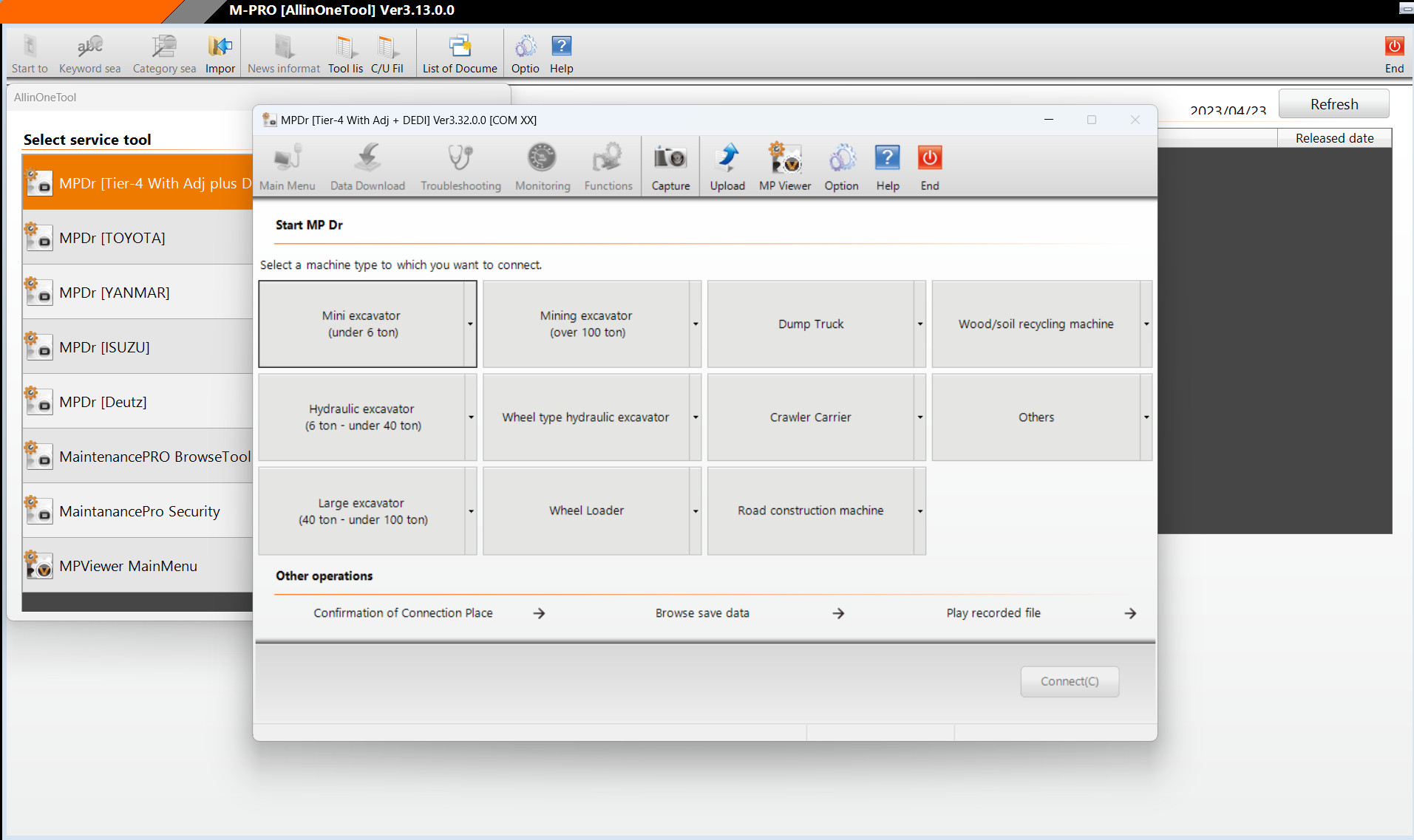Open List of Documents
This screenshot has width=1414, height=840.
pyautogui.click(x=460, y=55)
